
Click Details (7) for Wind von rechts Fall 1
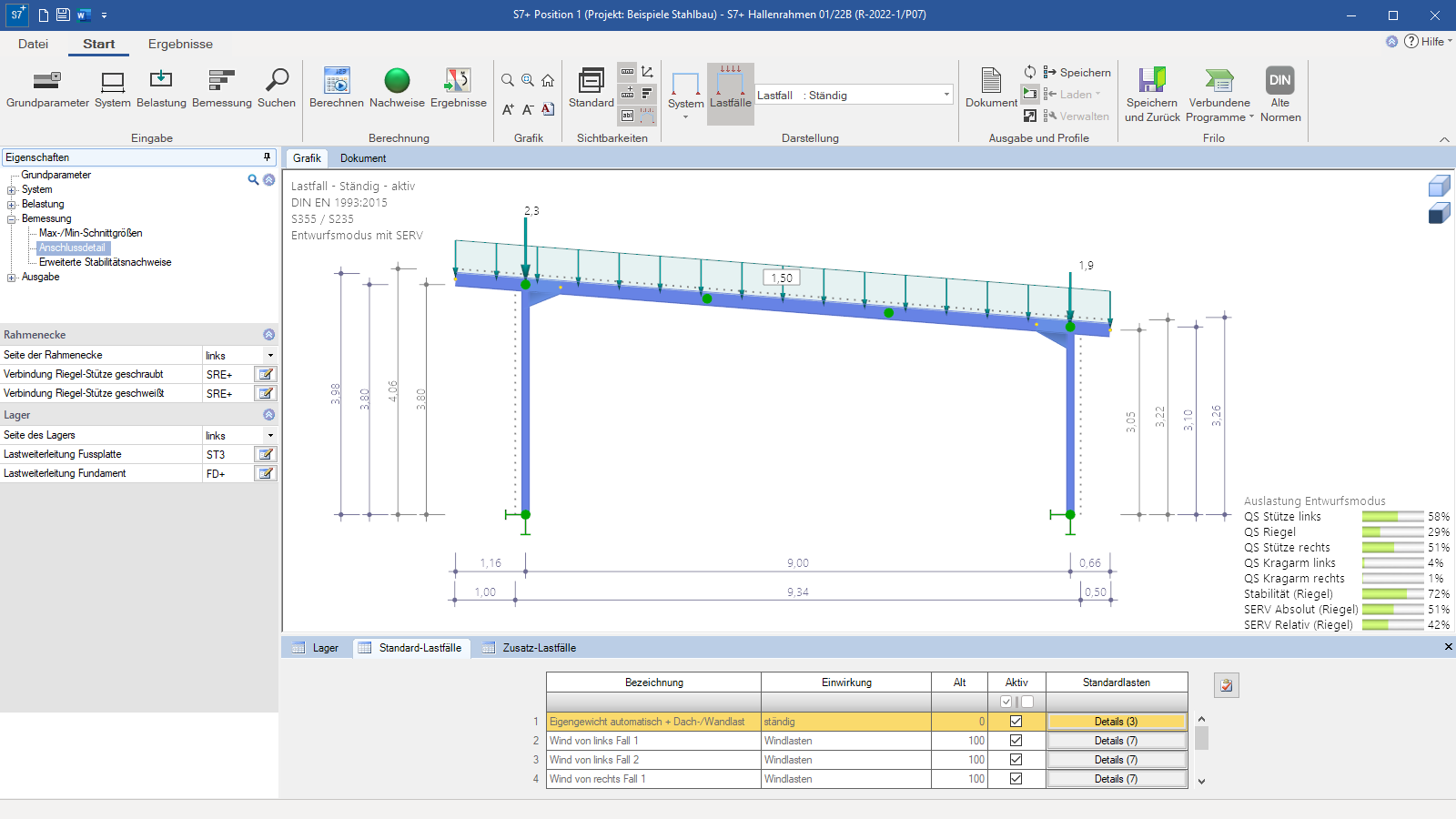click(1117, 779)
